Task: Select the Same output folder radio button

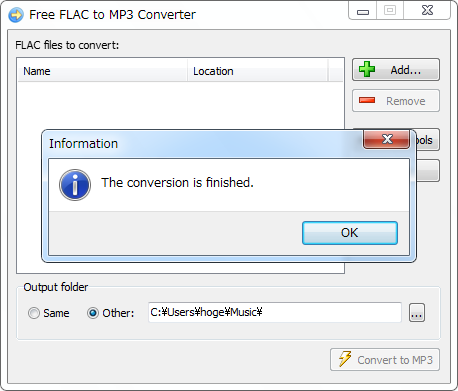Action: (34, 313)
